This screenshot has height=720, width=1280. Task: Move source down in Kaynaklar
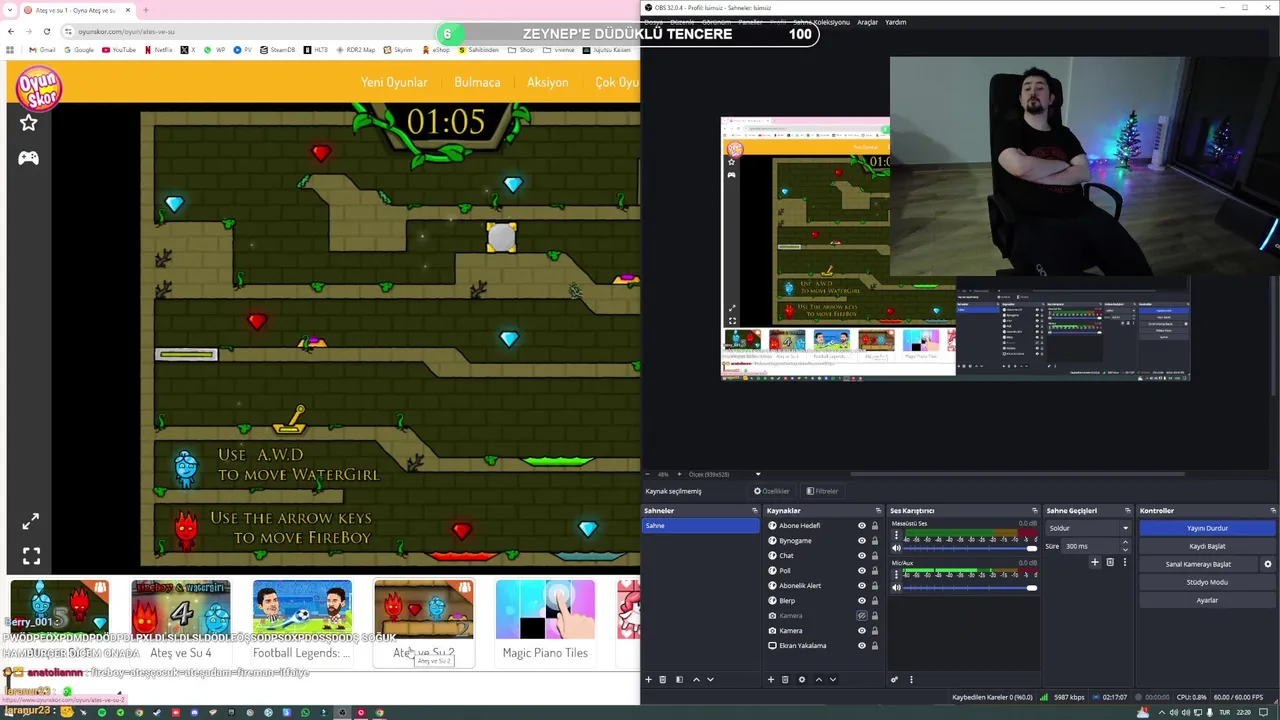coord(832,680)
